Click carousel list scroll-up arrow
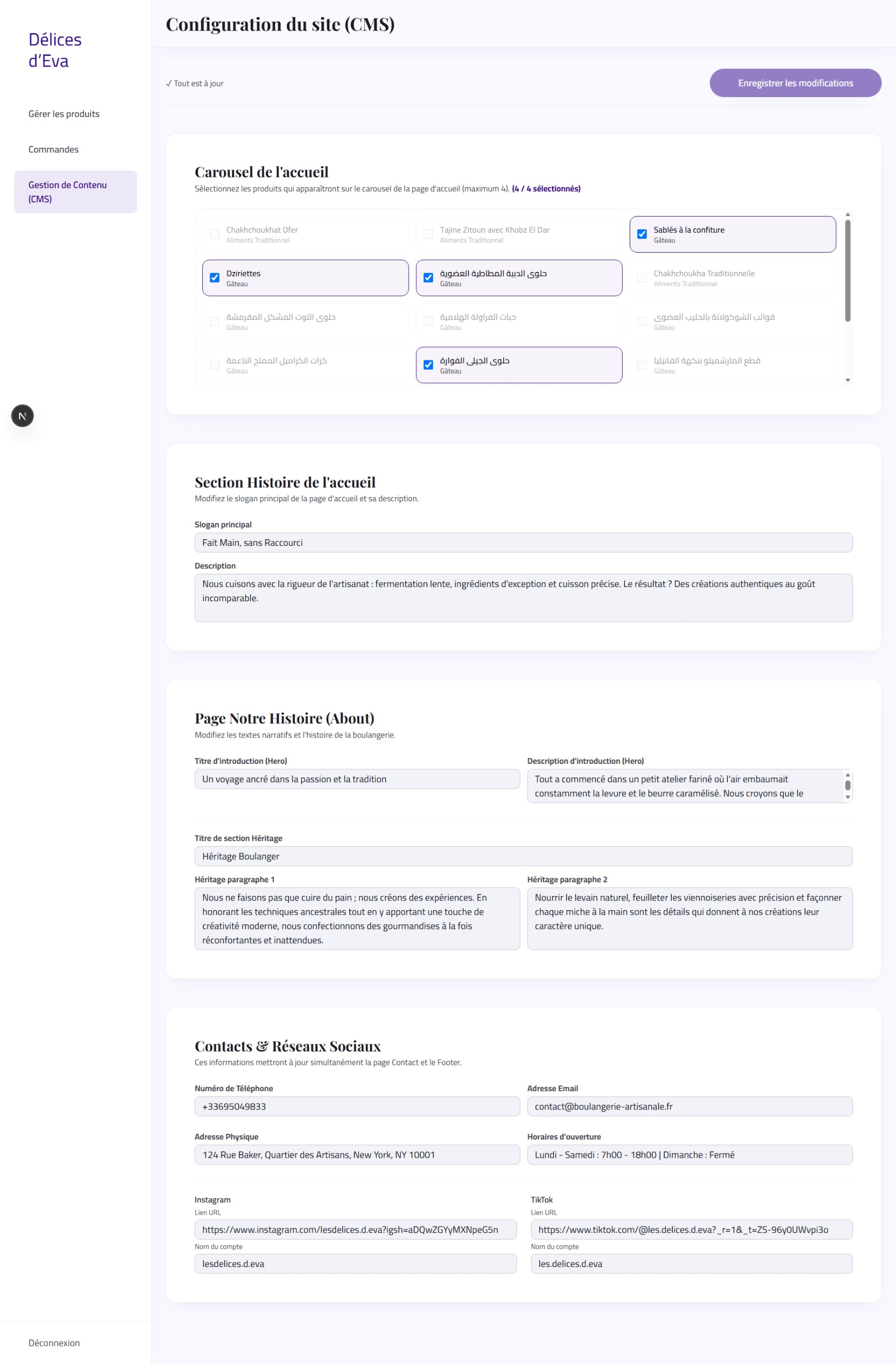 (847, 214)
